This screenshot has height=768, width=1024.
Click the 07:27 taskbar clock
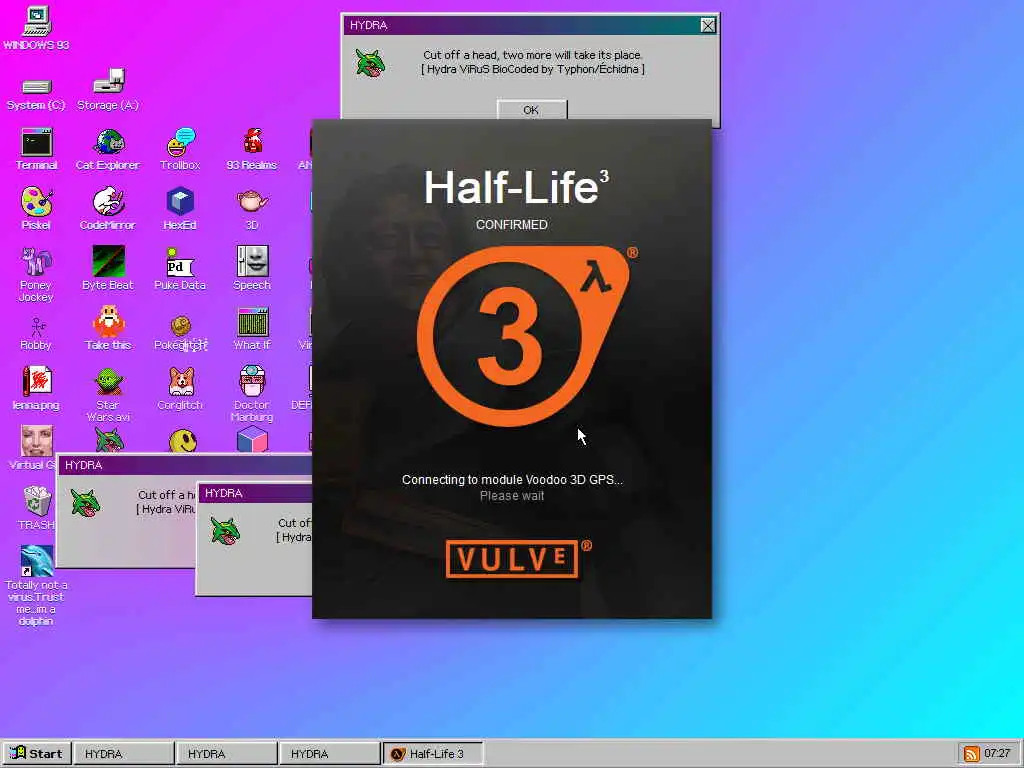coord(997,753)
